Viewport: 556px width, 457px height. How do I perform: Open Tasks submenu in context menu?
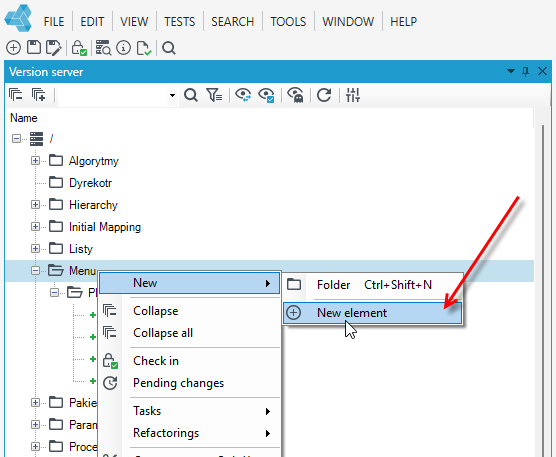click(x=189, y=411)
